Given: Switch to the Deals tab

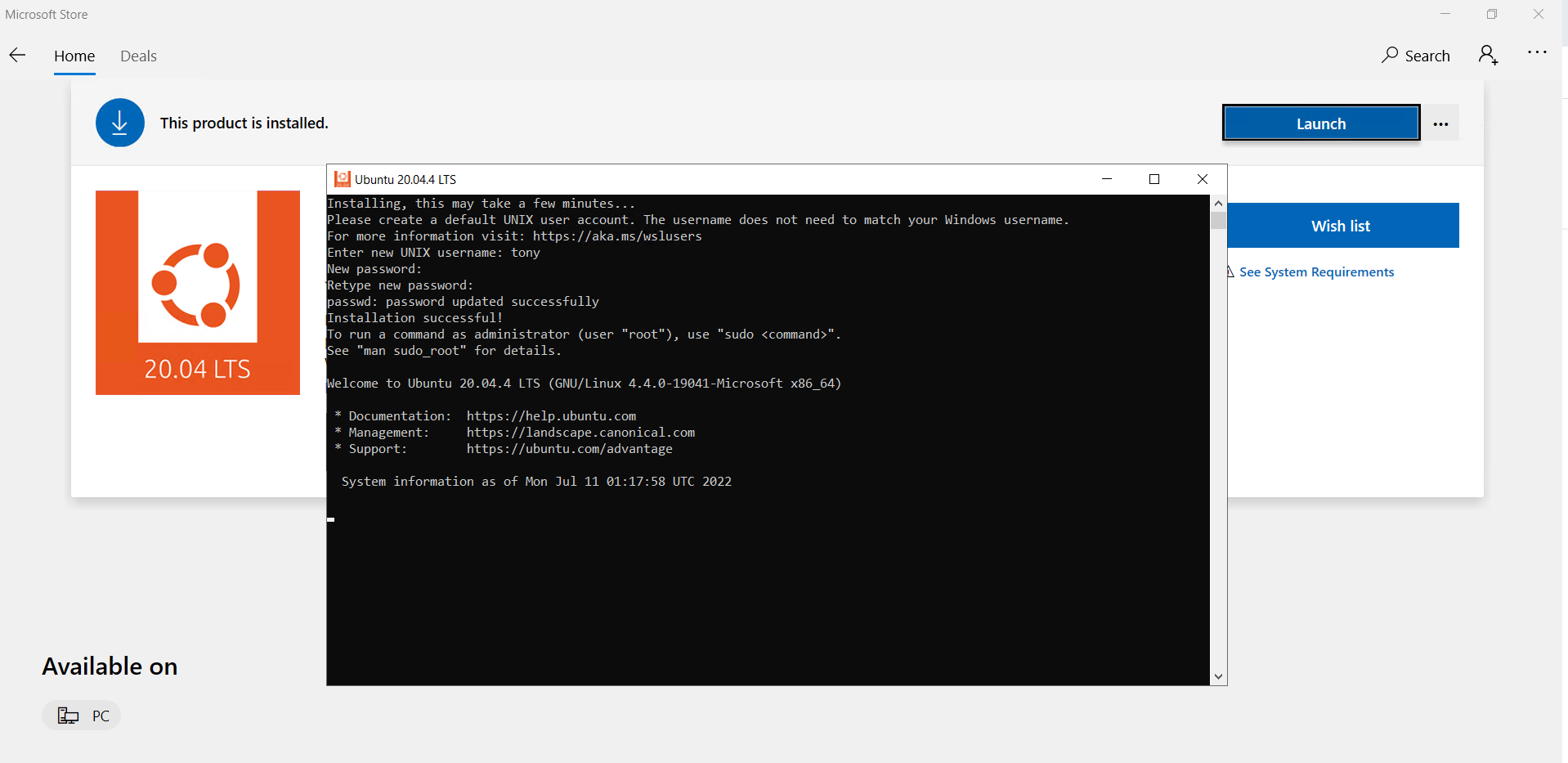Looking at the screenshot, I should [138, 56].
